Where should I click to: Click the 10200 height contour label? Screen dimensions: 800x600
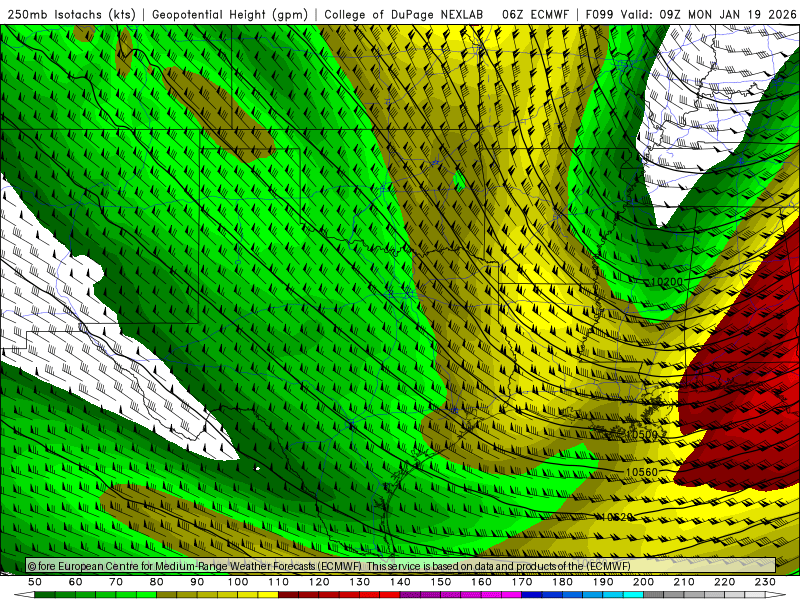pyautogui.click(x=667, y=282)
